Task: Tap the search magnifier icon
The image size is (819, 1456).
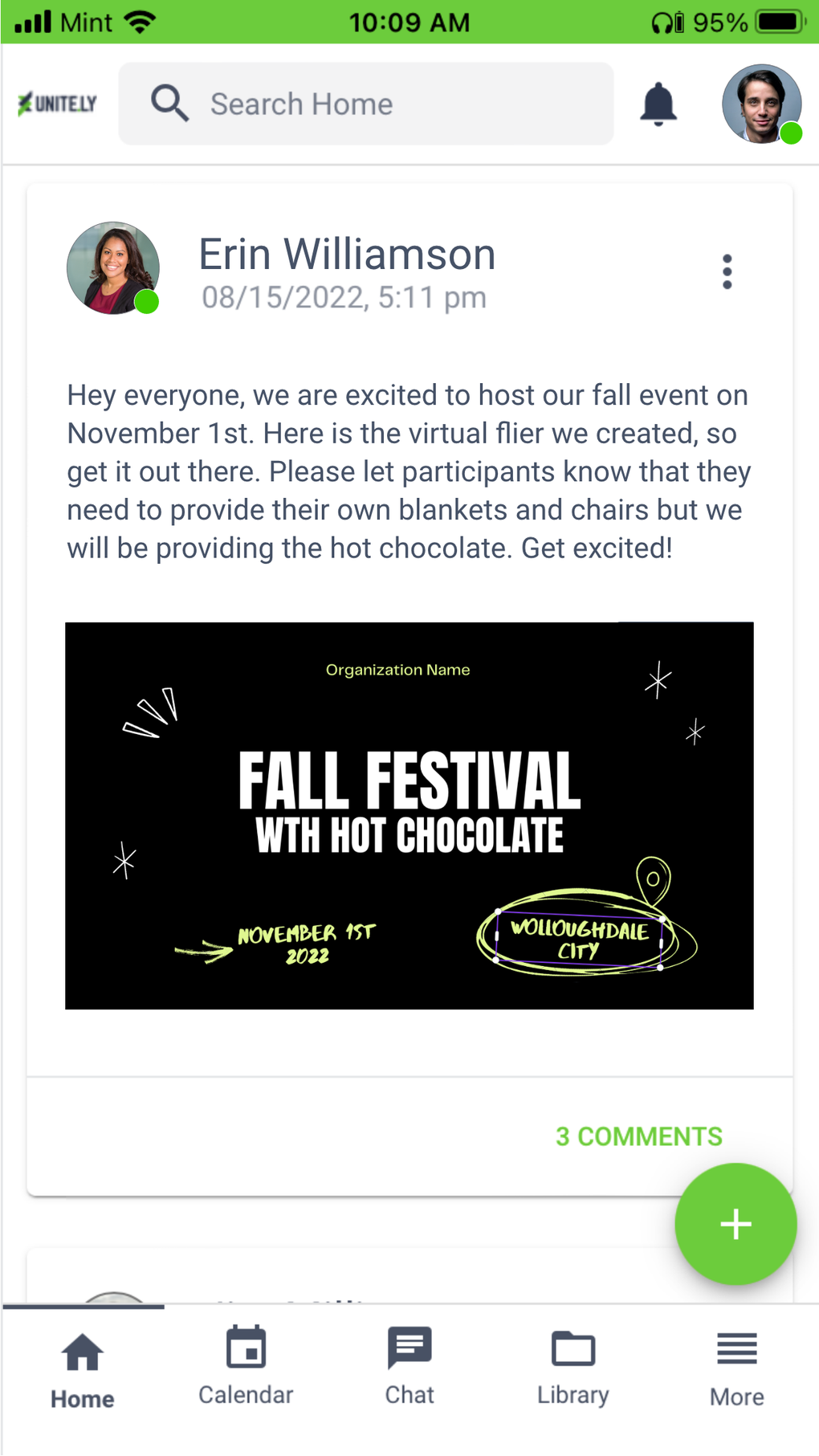Action: 169,104
